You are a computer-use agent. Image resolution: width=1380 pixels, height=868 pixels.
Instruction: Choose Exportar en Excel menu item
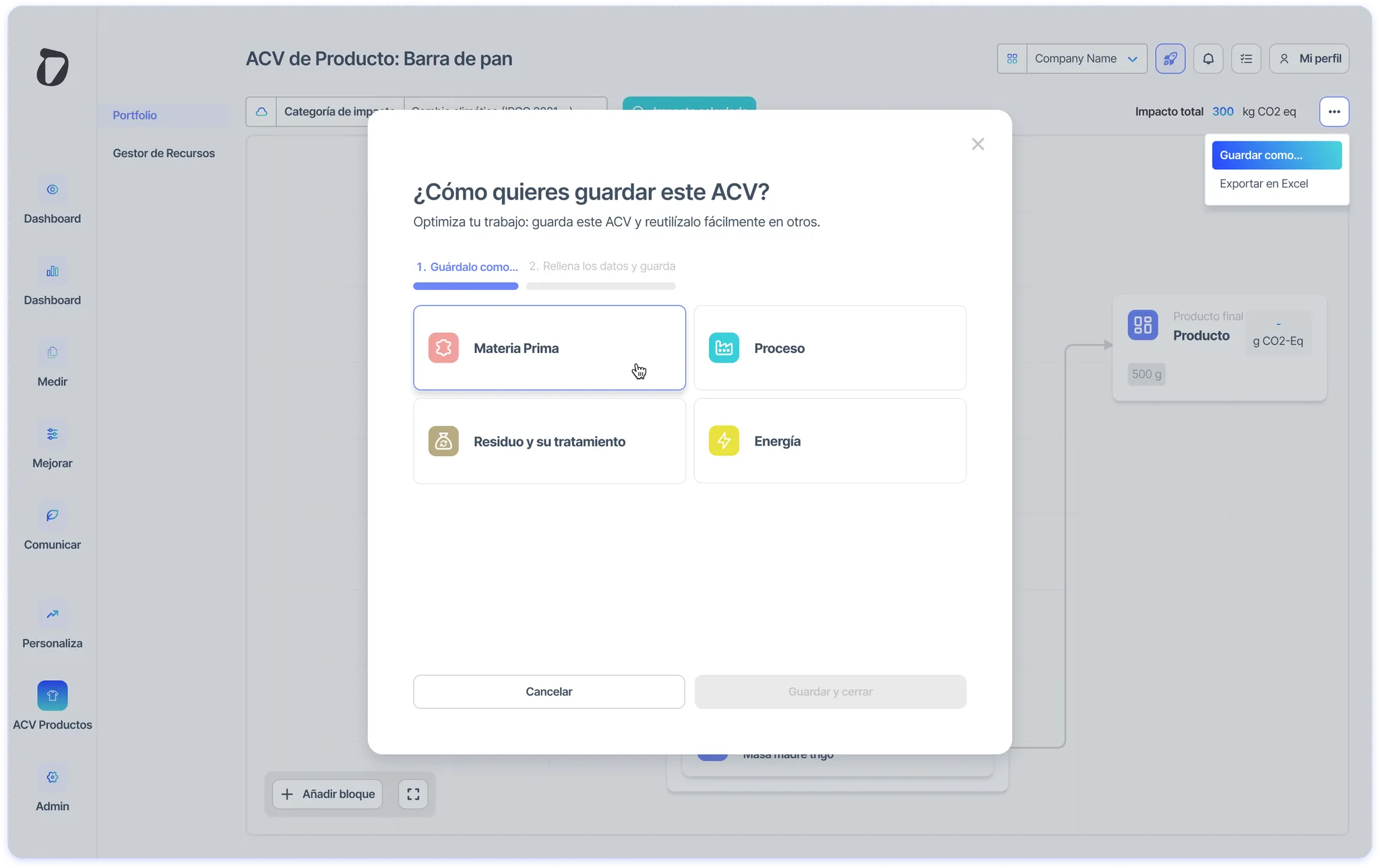[x=1263, y=184]
